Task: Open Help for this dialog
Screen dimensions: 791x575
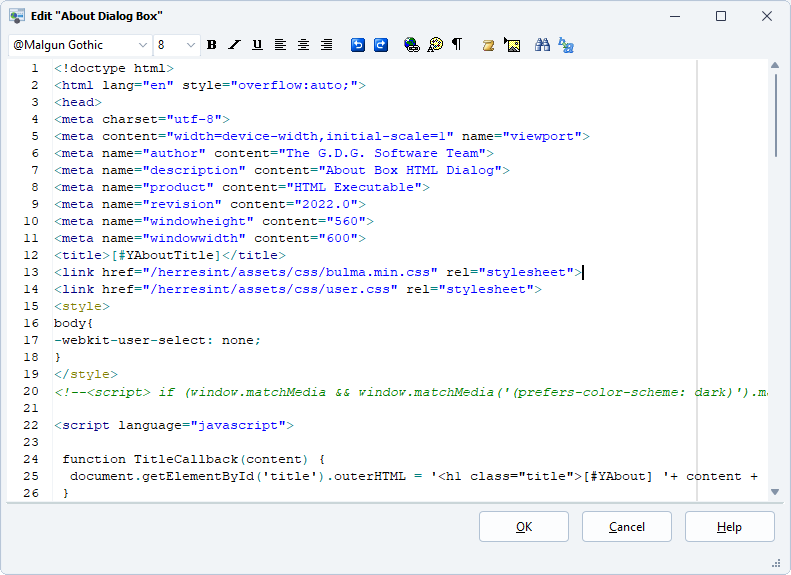Action: click(729, 527)
